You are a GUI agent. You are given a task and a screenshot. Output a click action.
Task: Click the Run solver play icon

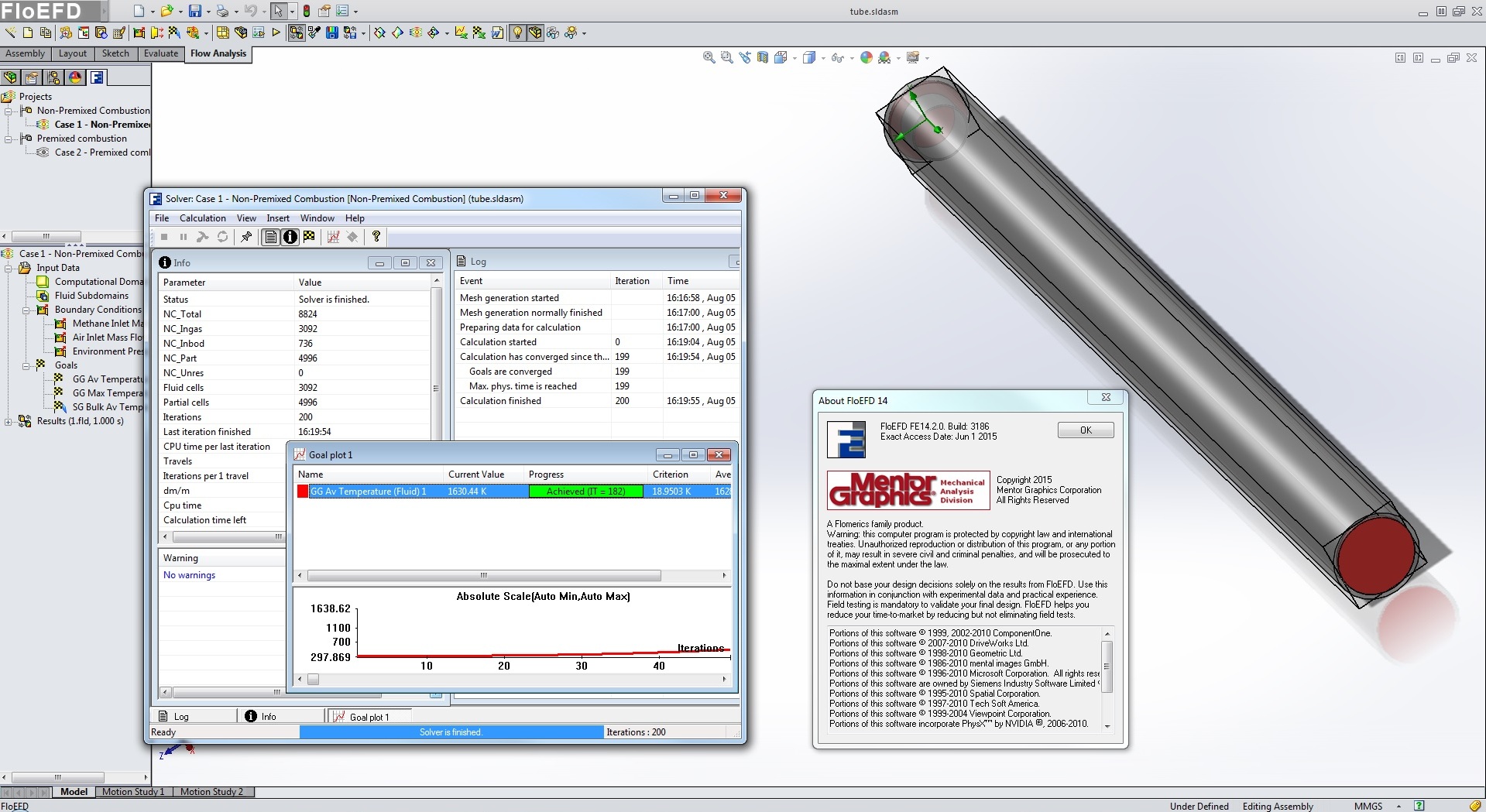tap(276, 33)
